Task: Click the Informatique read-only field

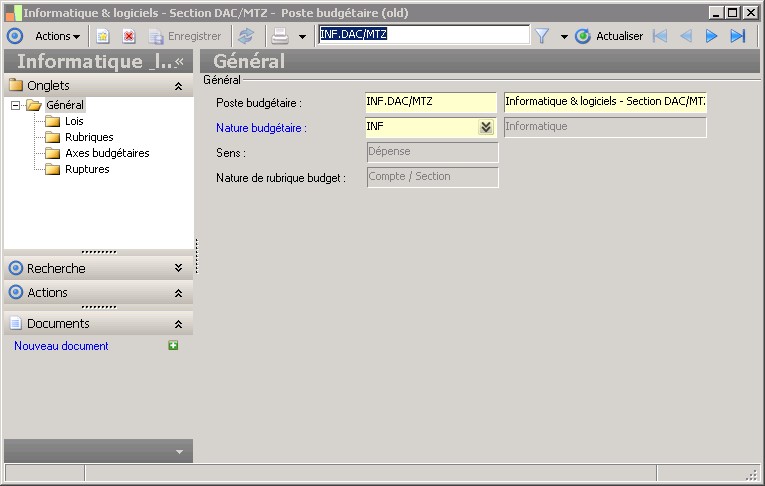Action: point(605,127)
